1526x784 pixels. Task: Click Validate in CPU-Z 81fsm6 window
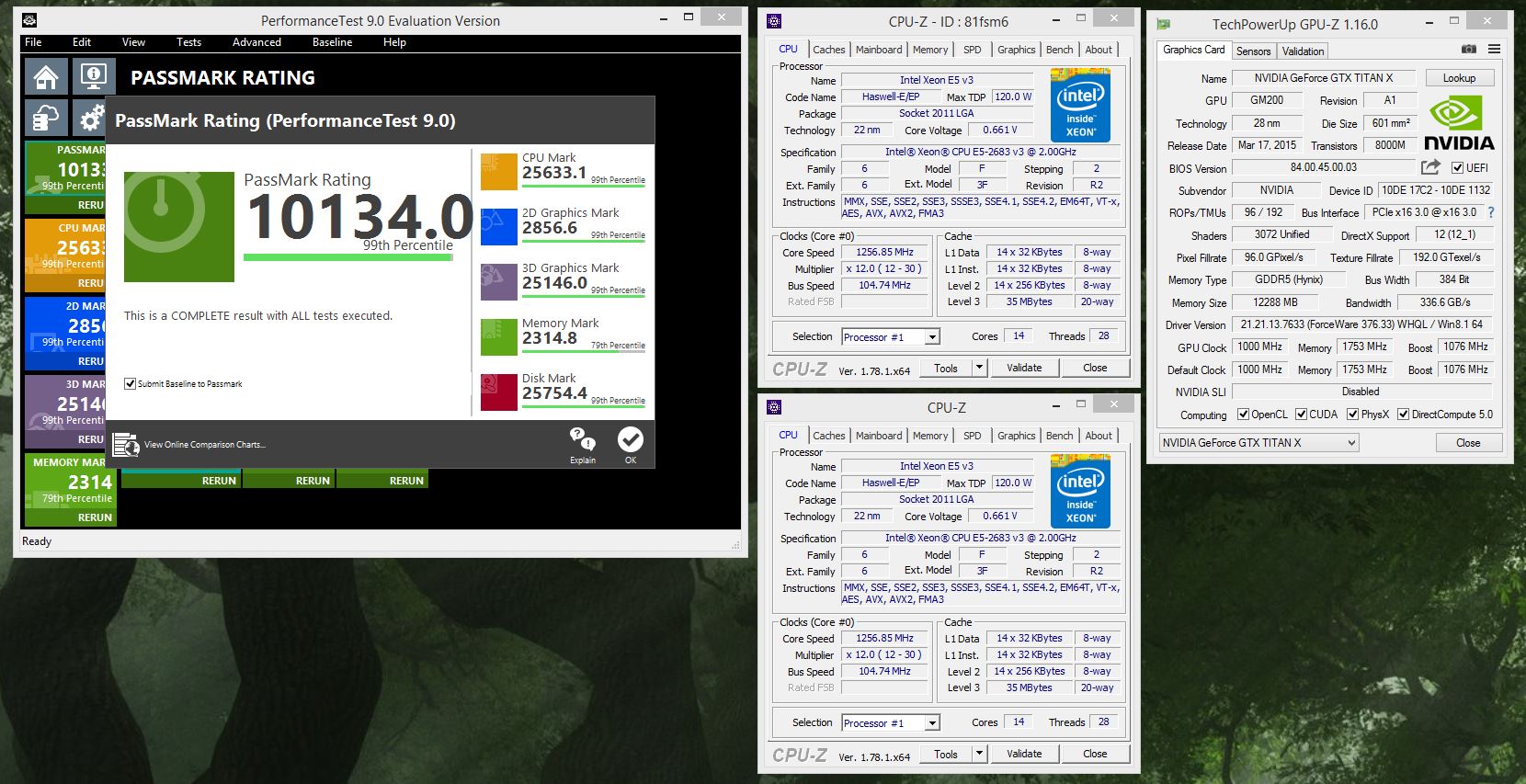pos(1024,368)
